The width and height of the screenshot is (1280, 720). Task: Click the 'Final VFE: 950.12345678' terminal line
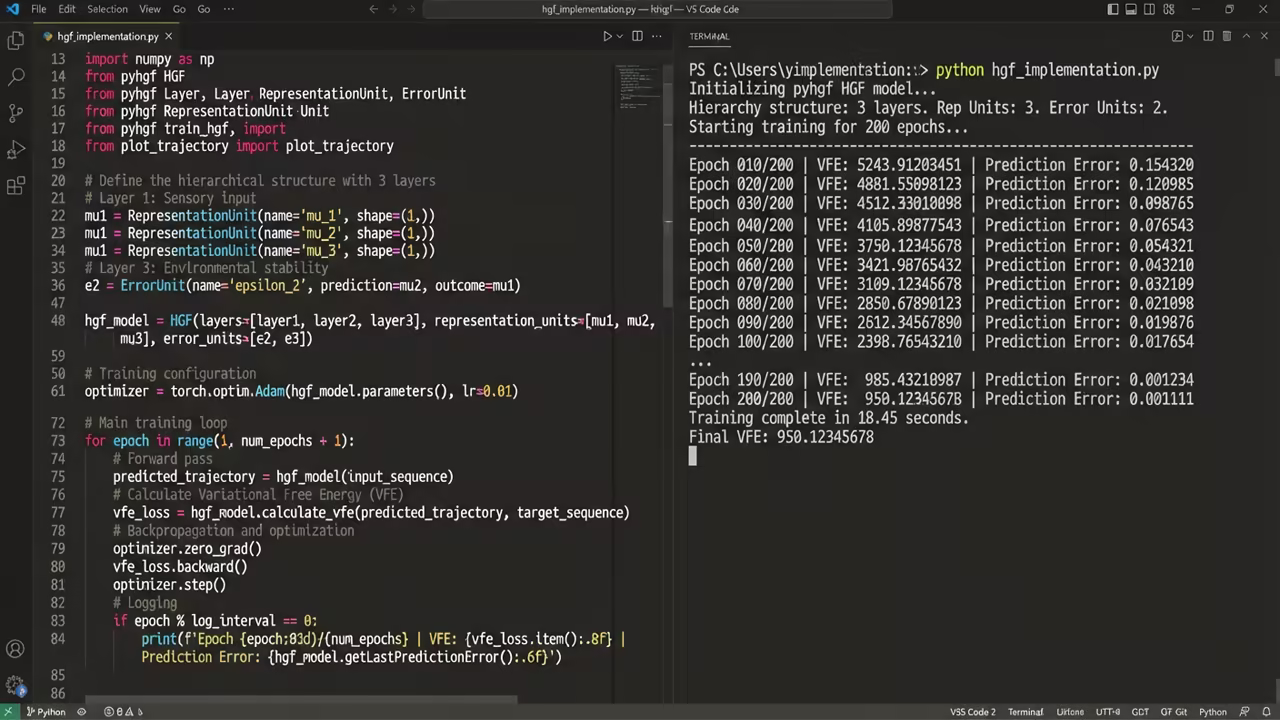click(781, 437)
